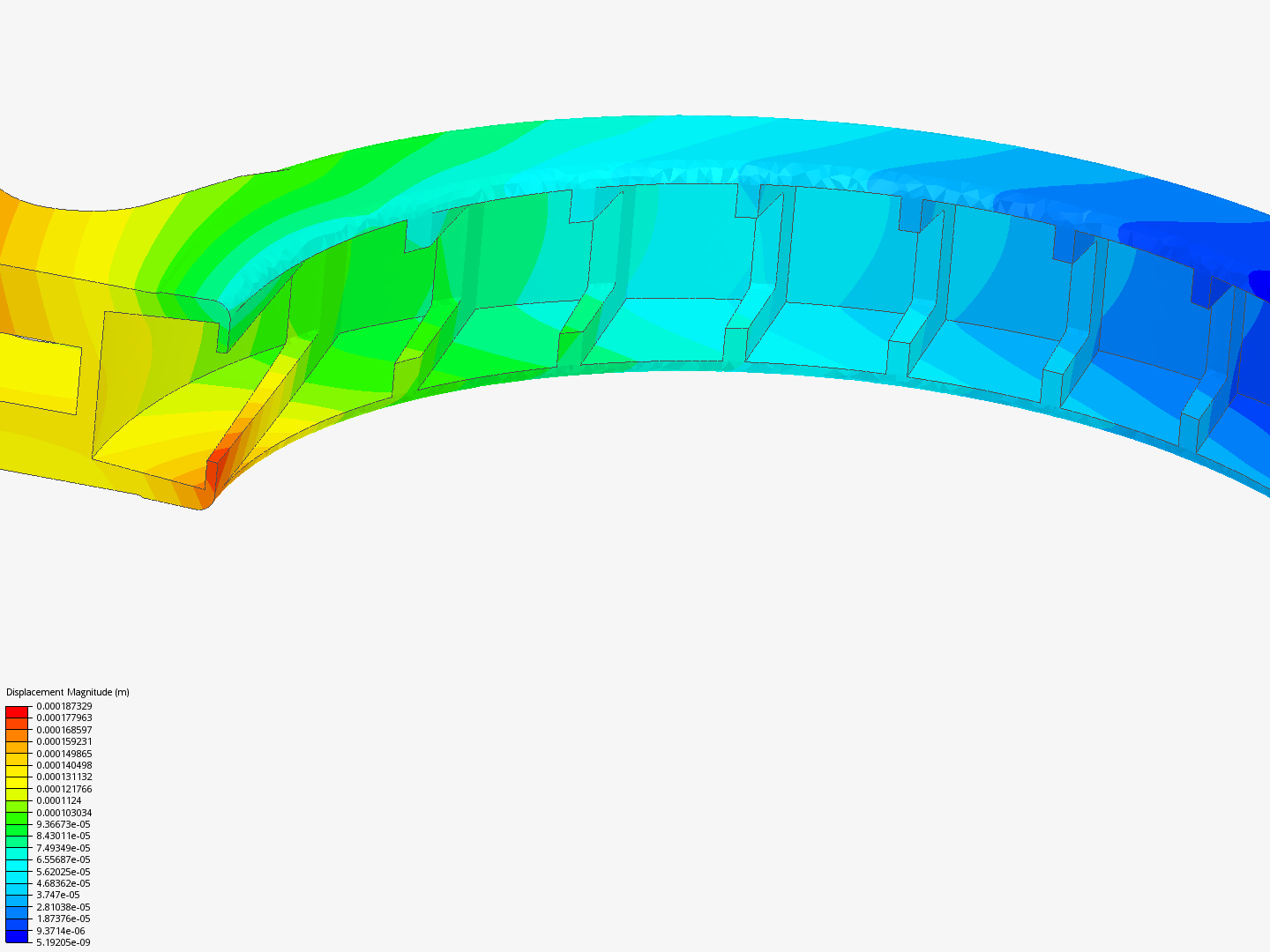This screenshot has height=952, width=1270.
Task: Select the legend value 3.747e-05
Action: (58, 895)
